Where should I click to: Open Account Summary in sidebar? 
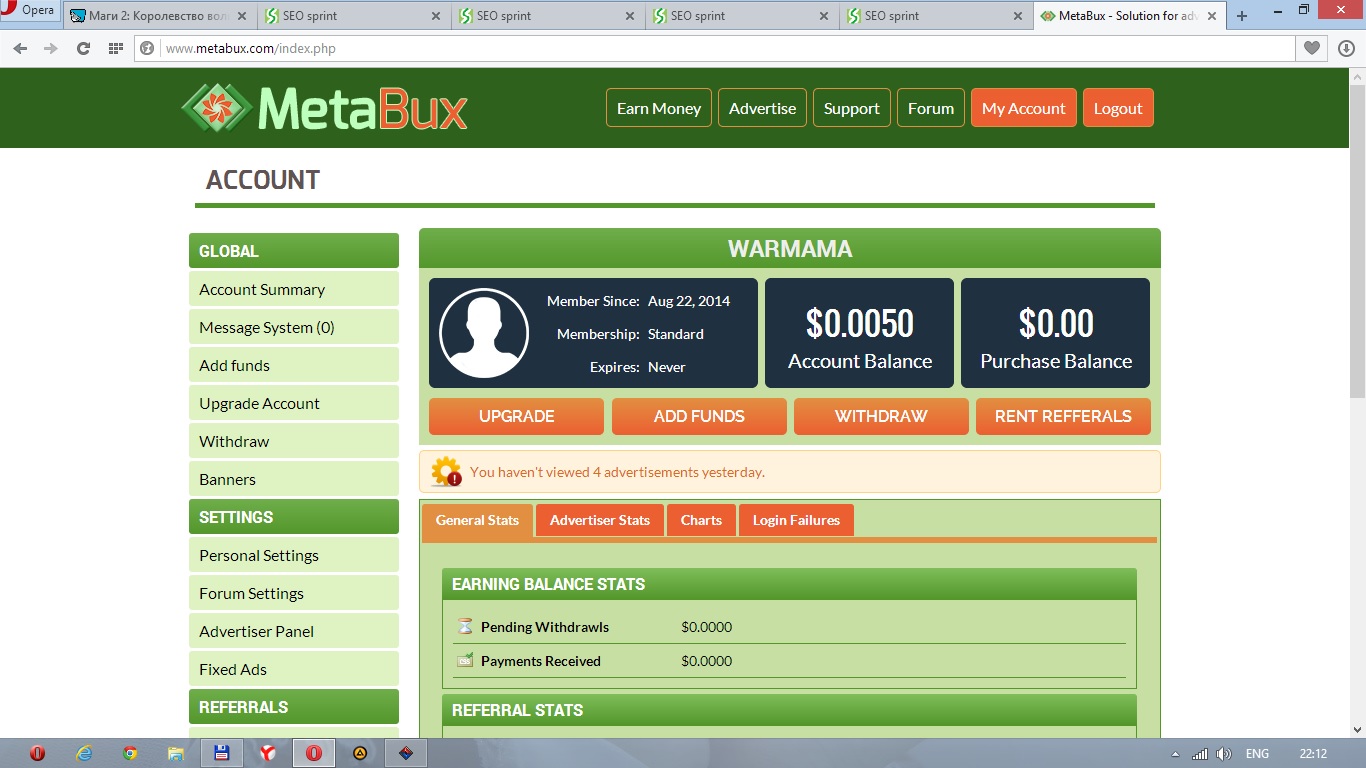294,289
